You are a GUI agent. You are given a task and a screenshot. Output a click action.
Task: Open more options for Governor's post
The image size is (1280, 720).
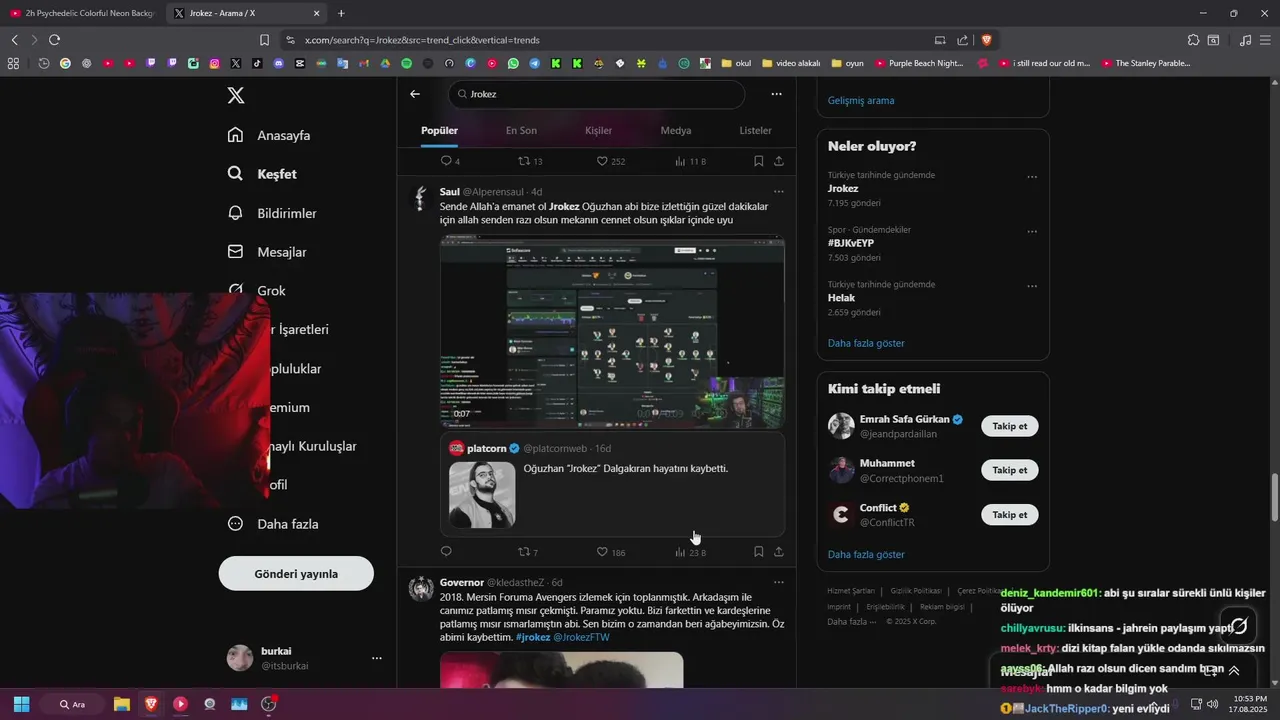tap(778, 582)
